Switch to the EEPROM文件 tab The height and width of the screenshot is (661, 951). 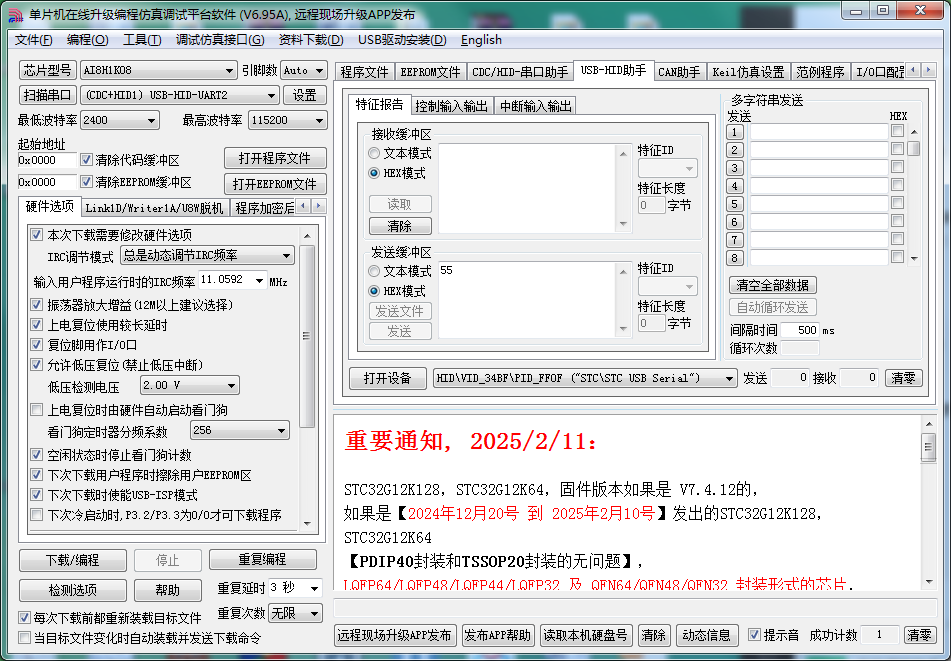click(x=430, y=72)
